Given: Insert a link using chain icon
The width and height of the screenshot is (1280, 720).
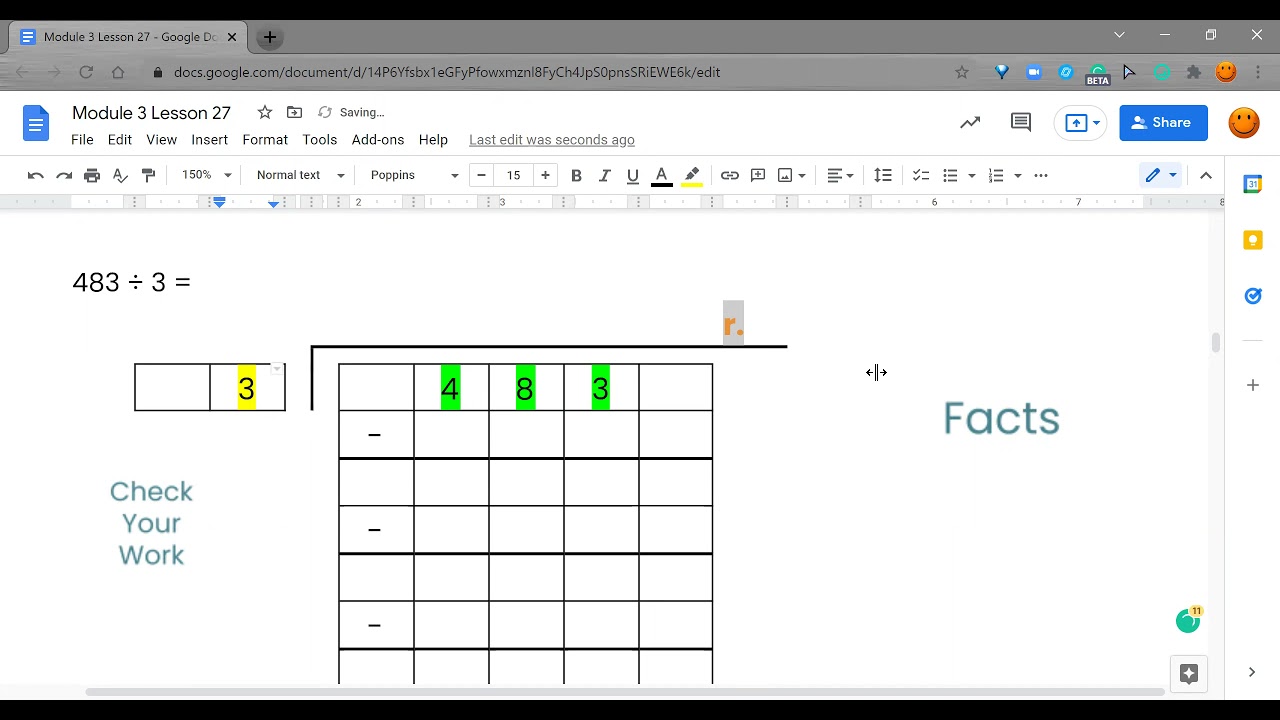Looking at the screenshot, I should click(730, 175).
